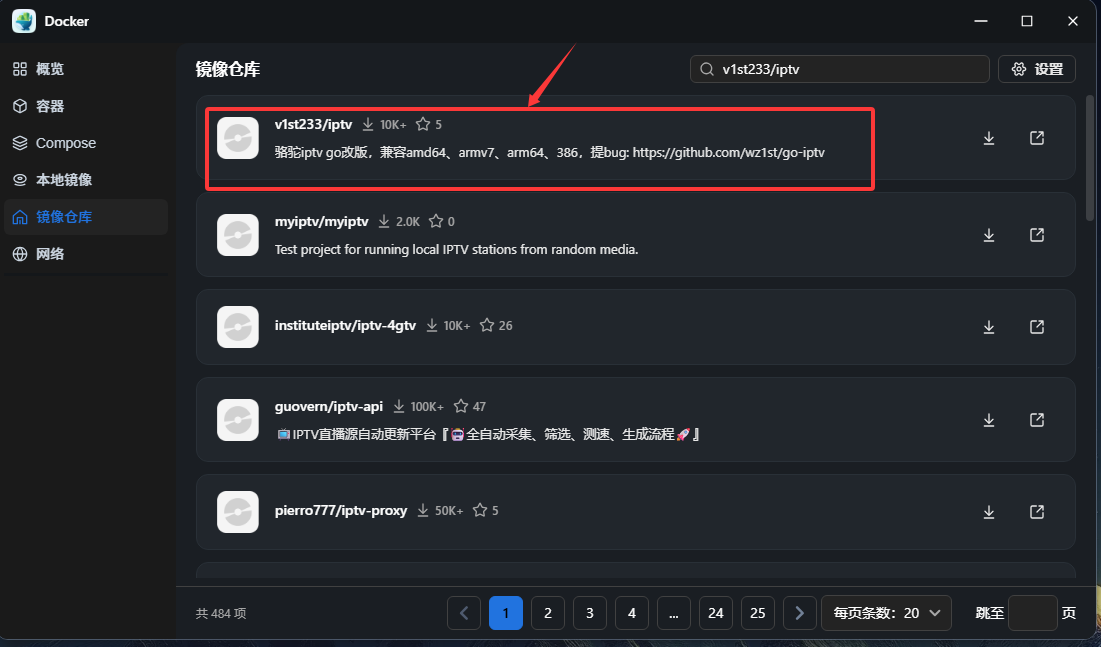
Task: Click the IPTV直播源自动更新平台 description
Action: (488, 435)
